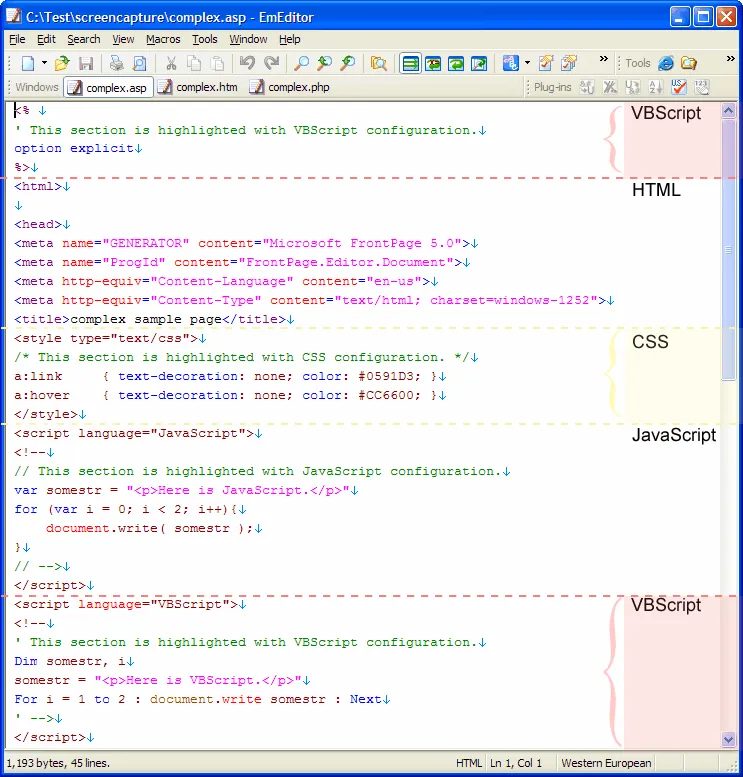Expand the Tools toolbar overflow chevron
This screenshot has width=743, height=777.
[731, 58]
